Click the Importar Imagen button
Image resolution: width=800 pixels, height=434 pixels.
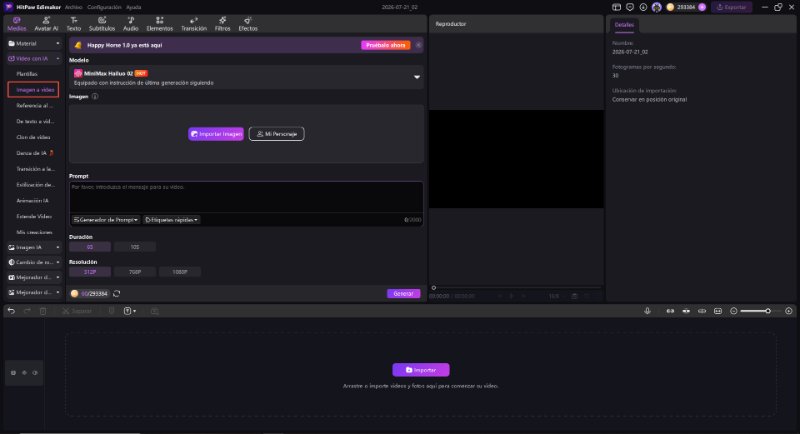(216, 134)
